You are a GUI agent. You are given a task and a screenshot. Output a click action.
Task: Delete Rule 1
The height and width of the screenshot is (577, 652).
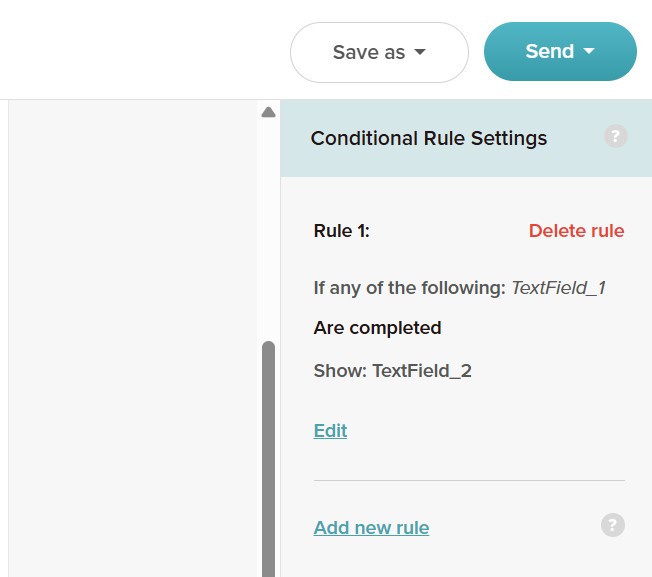(576, 231)
